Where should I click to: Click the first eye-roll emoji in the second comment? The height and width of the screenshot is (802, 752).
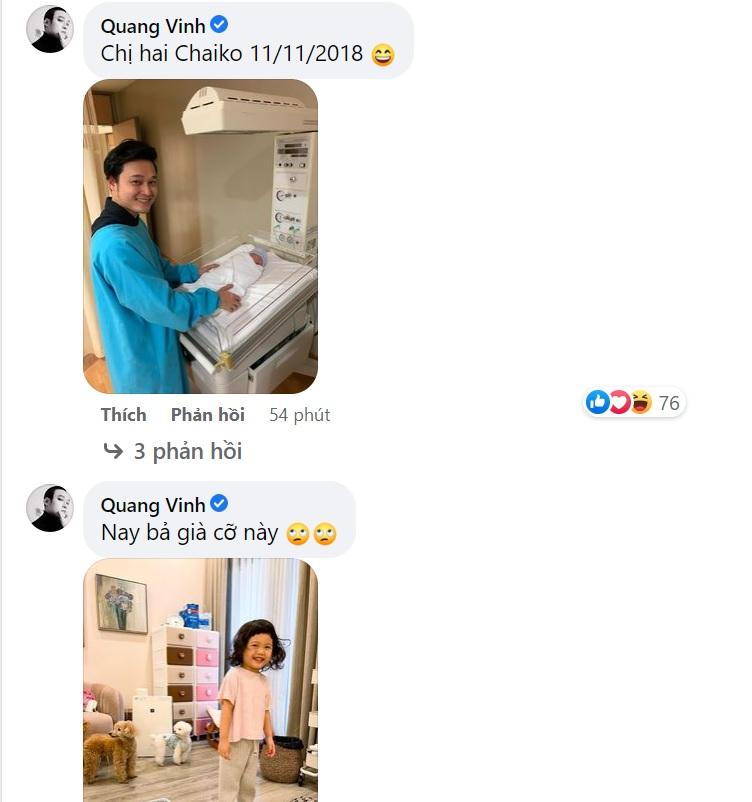tap(297, 534)
